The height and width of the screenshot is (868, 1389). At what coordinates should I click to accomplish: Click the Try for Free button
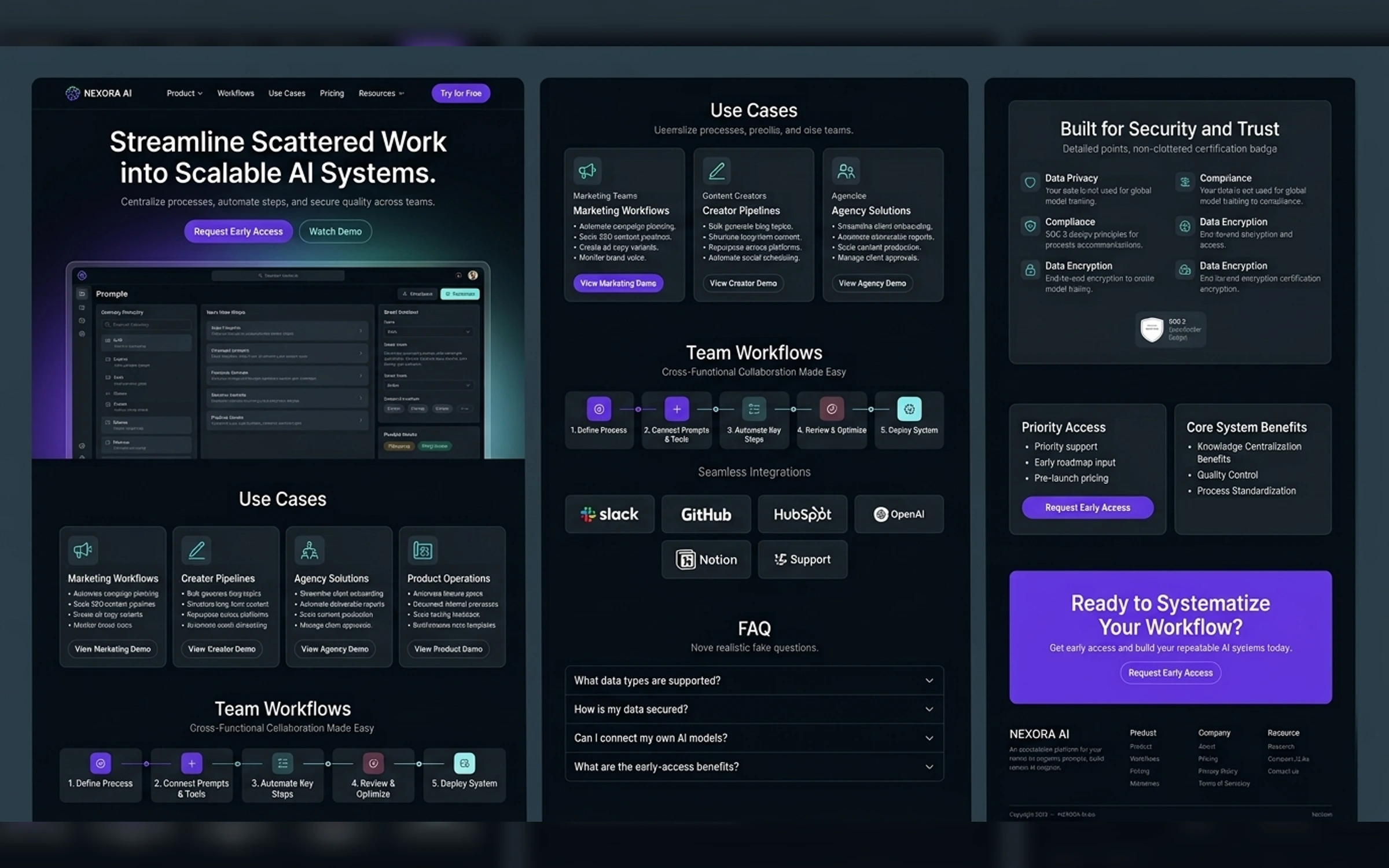(461, 93)
